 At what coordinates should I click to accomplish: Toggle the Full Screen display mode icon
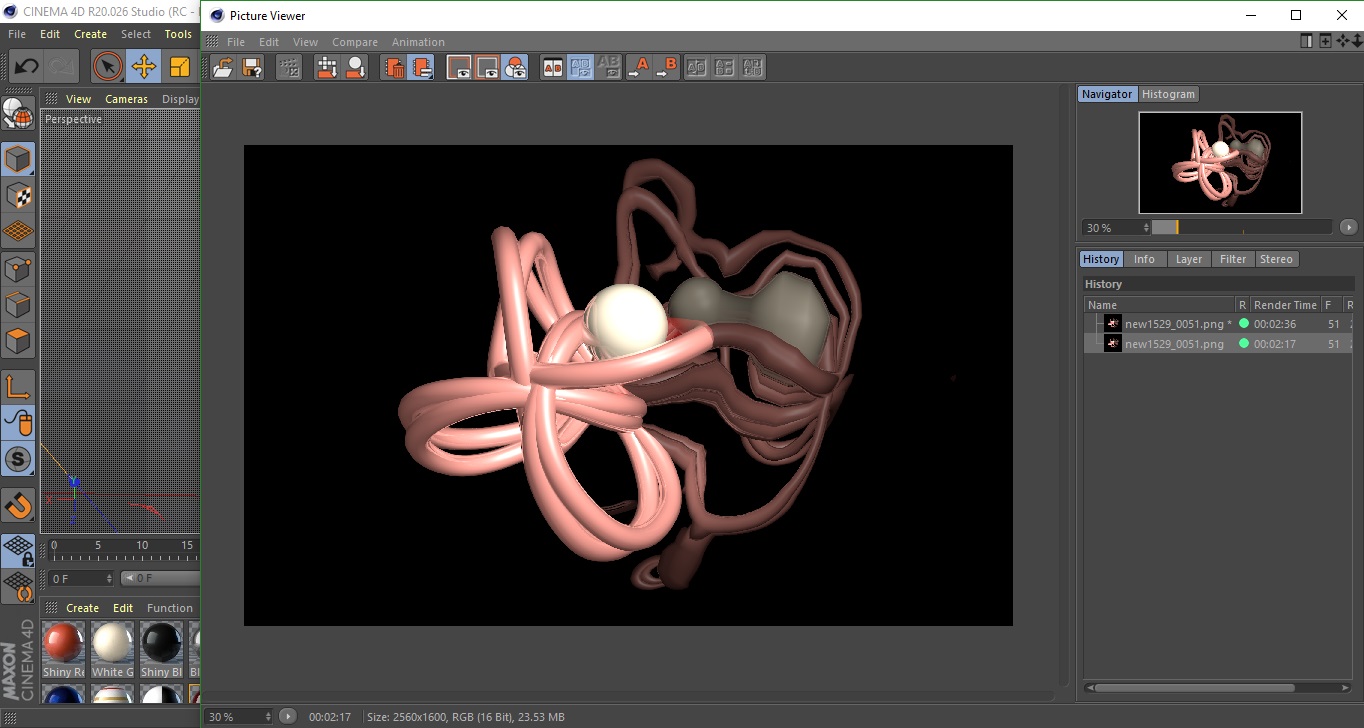[459, 68]
